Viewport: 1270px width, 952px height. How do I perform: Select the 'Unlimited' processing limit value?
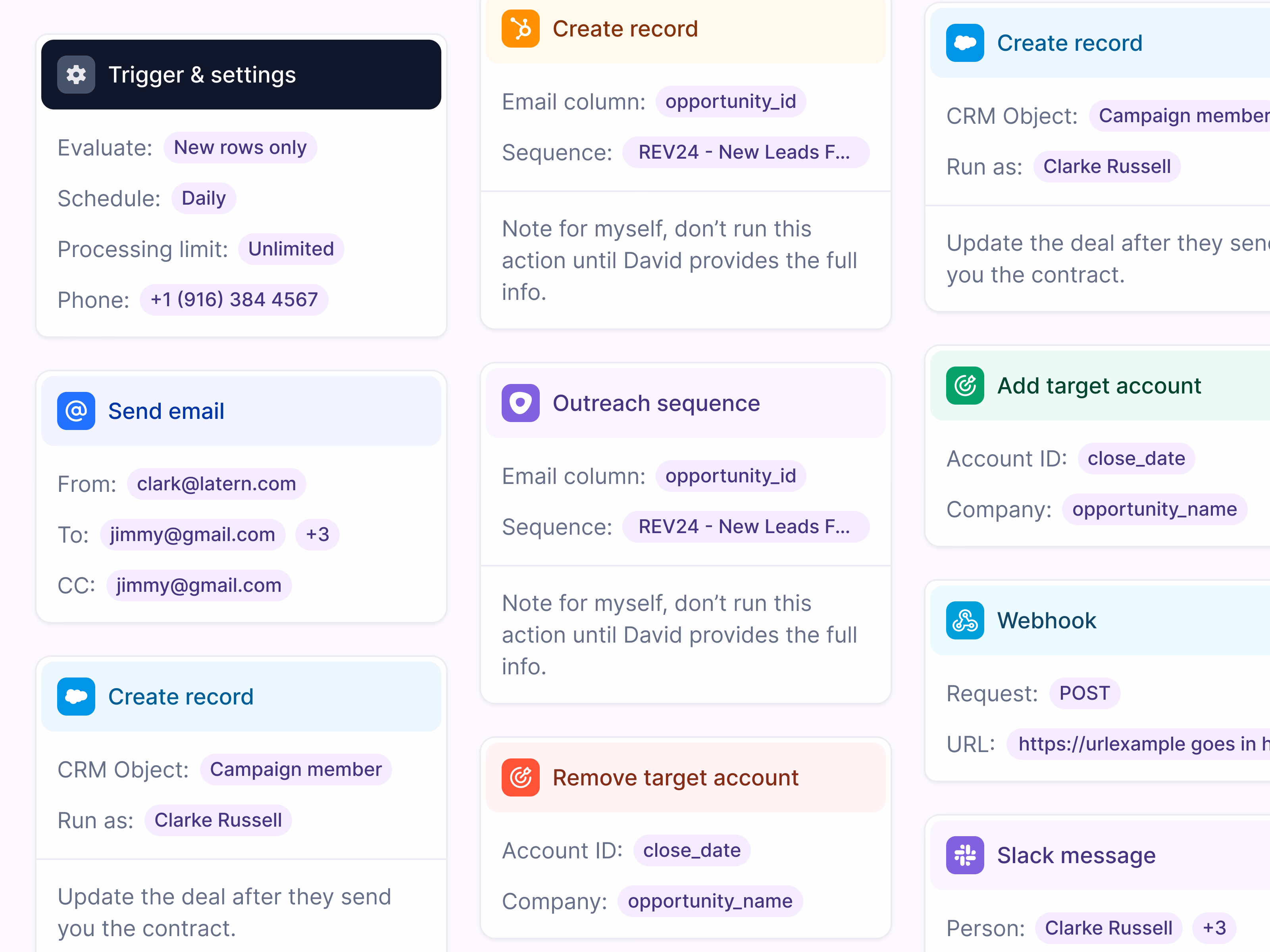(291, 249)
